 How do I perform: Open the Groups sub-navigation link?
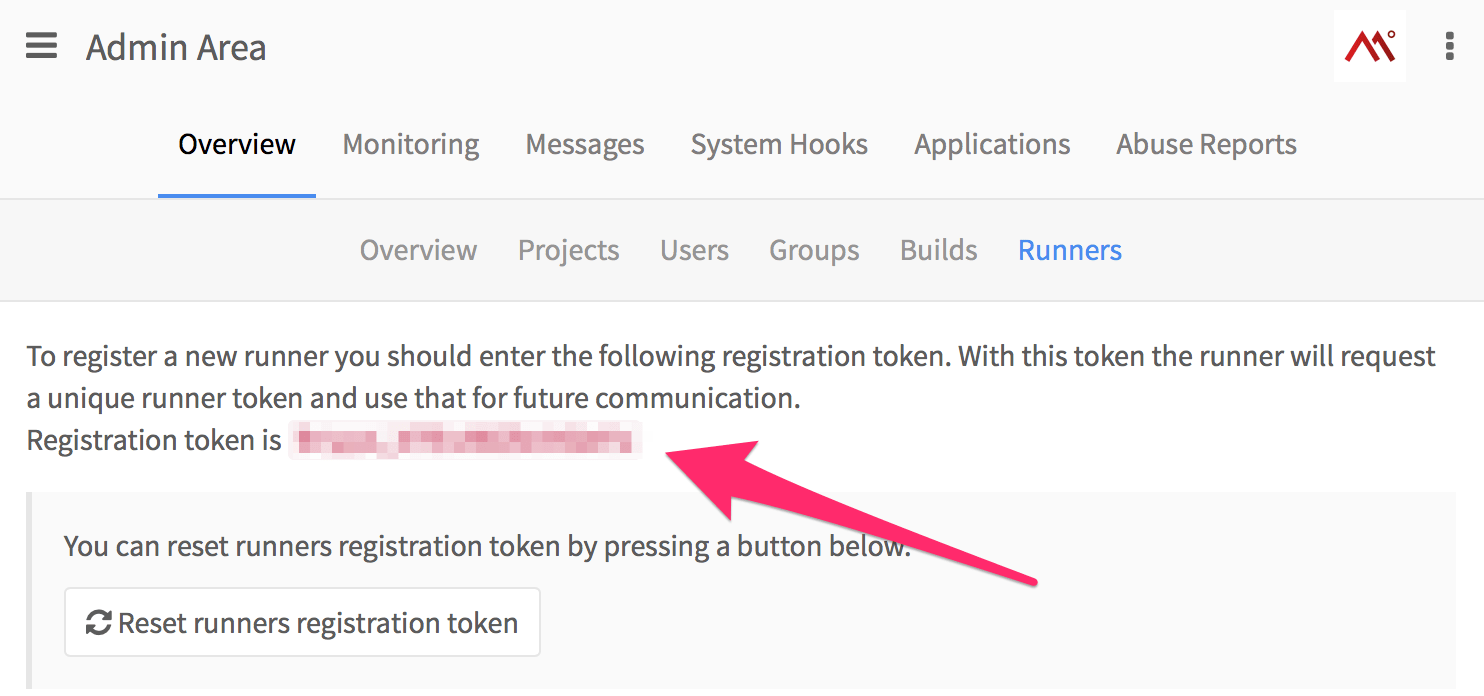814,250
